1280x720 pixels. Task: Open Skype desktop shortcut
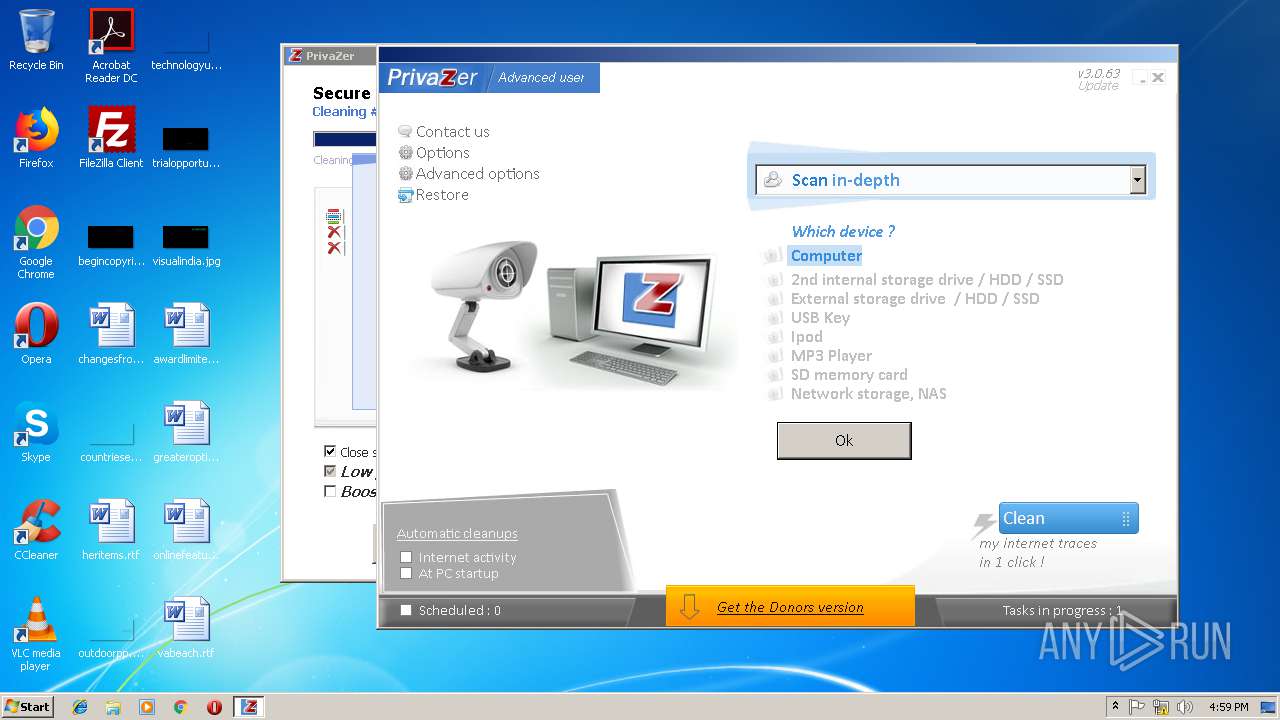pos(36,432)
